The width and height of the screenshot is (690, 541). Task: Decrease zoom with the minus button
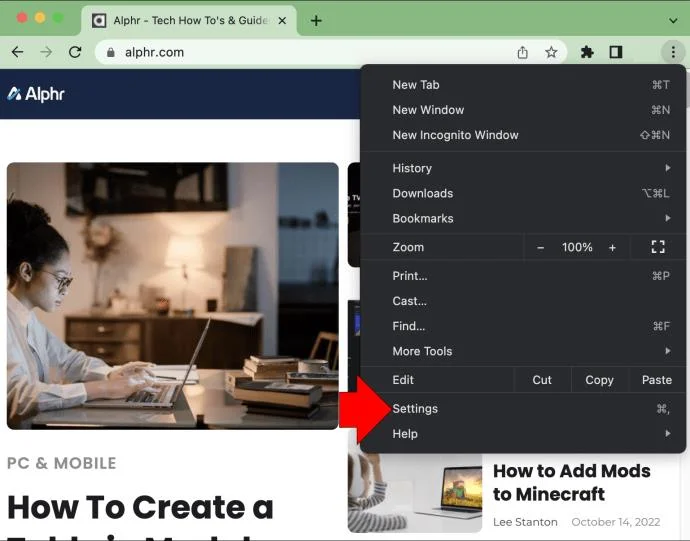541,247
